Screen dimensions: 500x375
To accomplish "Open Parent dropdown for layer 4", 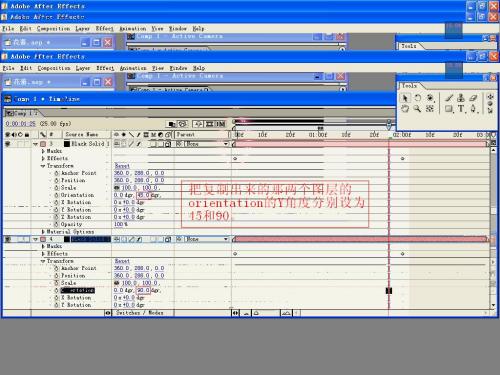I will click(x=207, y=239).
